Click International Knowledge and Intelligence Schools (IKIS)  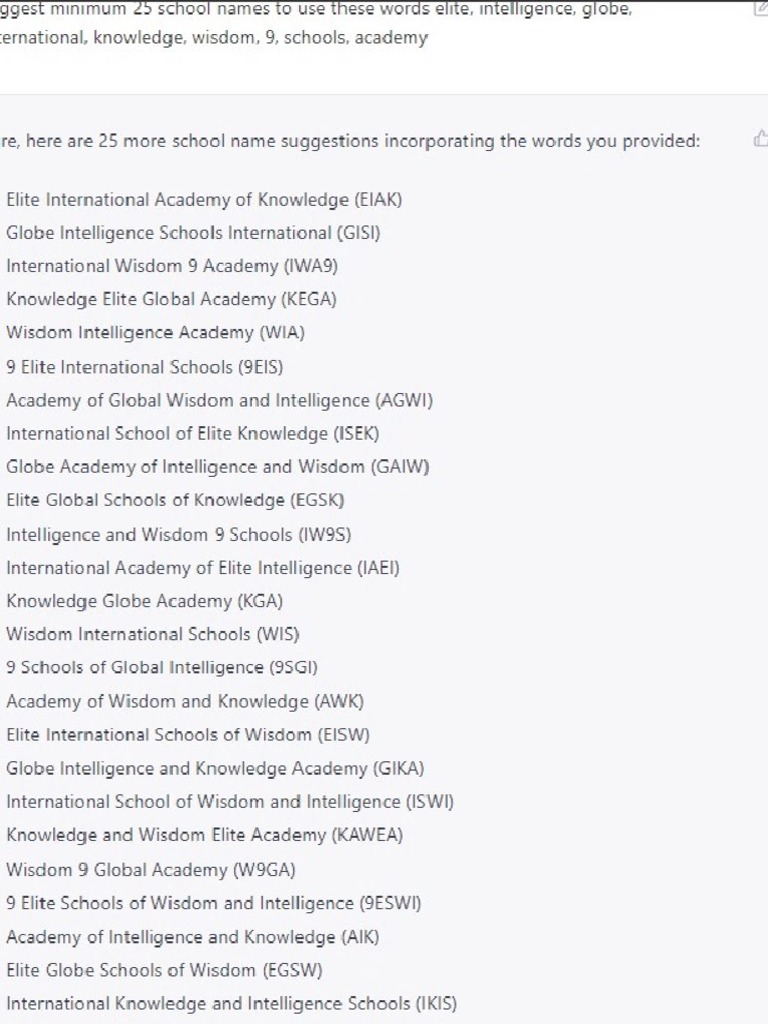click(x=231, y=1003)
